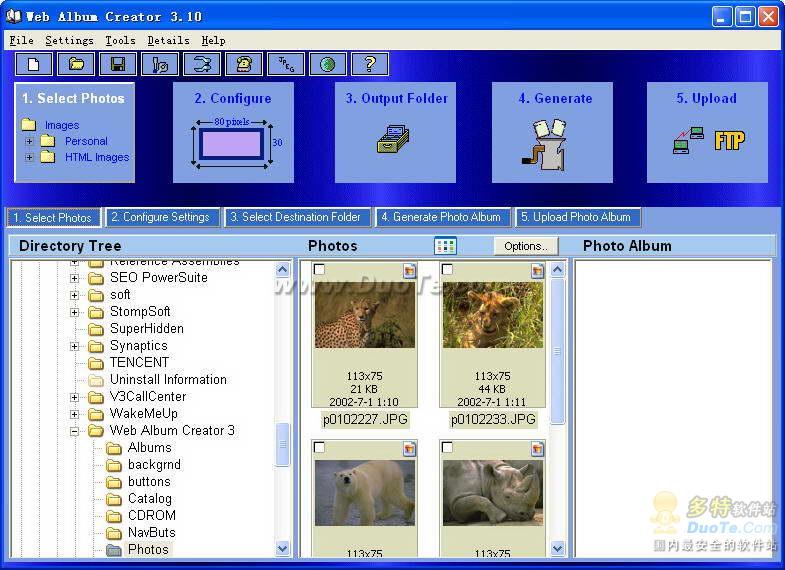Open the 1. Select Photos step panel

click(x=75, y=133)
